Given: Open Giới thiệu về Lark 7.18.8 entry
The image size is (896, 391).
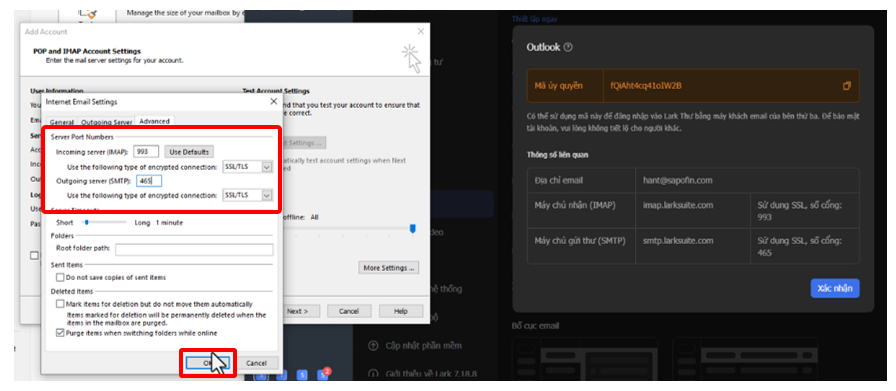Looking at the screenshot, I should pyautogui.click(x=431, y=374).
